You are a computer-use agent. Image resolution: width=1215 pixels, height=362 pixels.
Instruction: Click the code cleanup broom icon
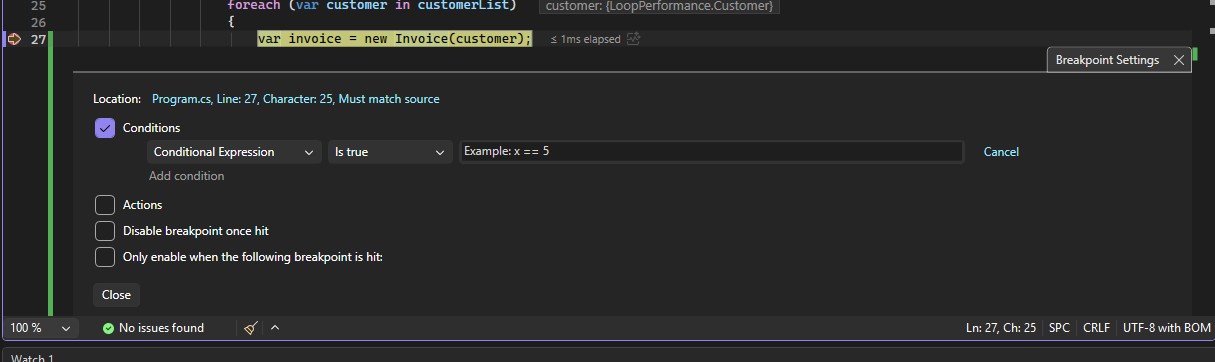251,328
